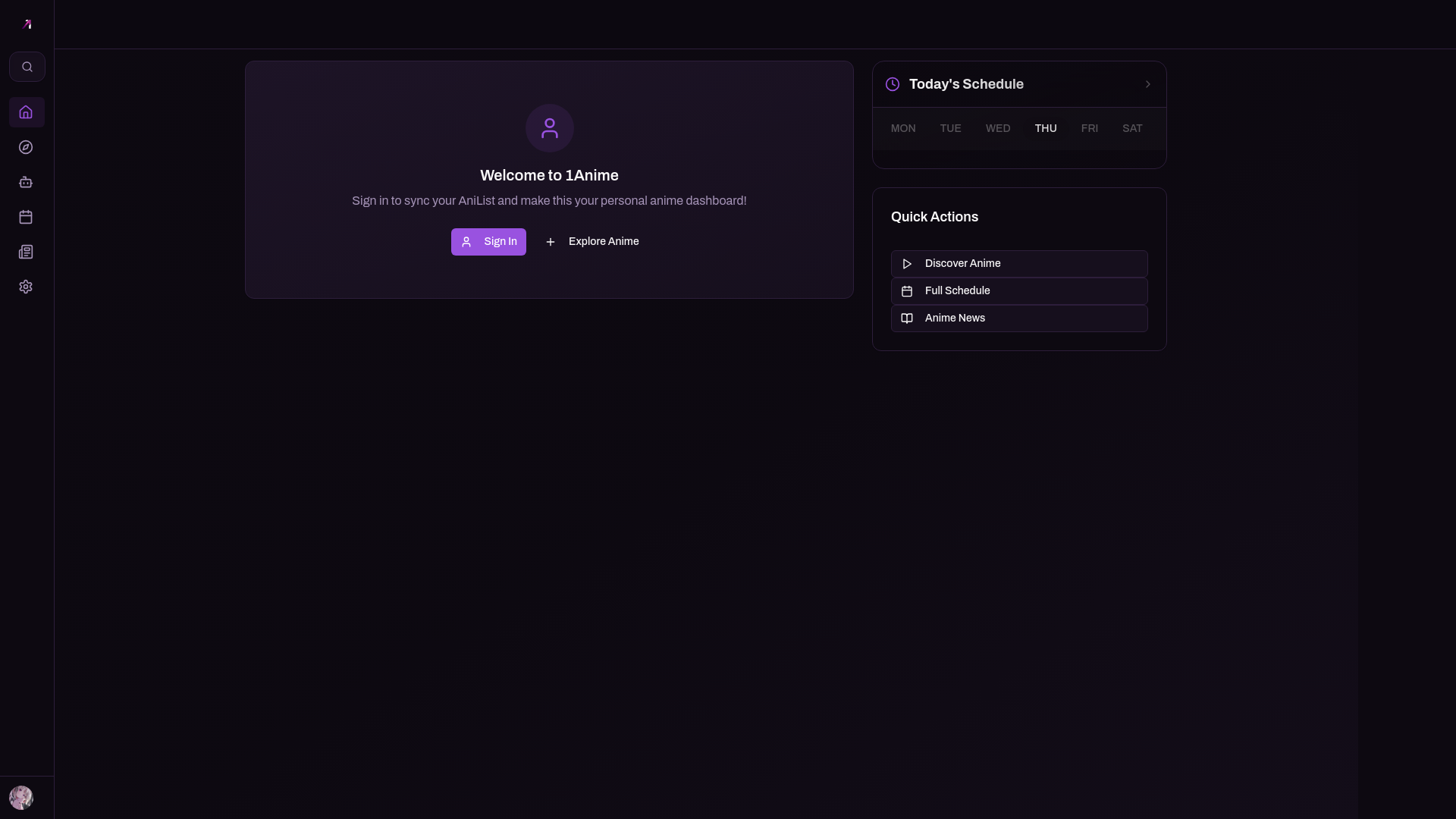Select the SAT schedule tab
The width and height of the screenshot is (1456, 819).
pos(1132,129)
